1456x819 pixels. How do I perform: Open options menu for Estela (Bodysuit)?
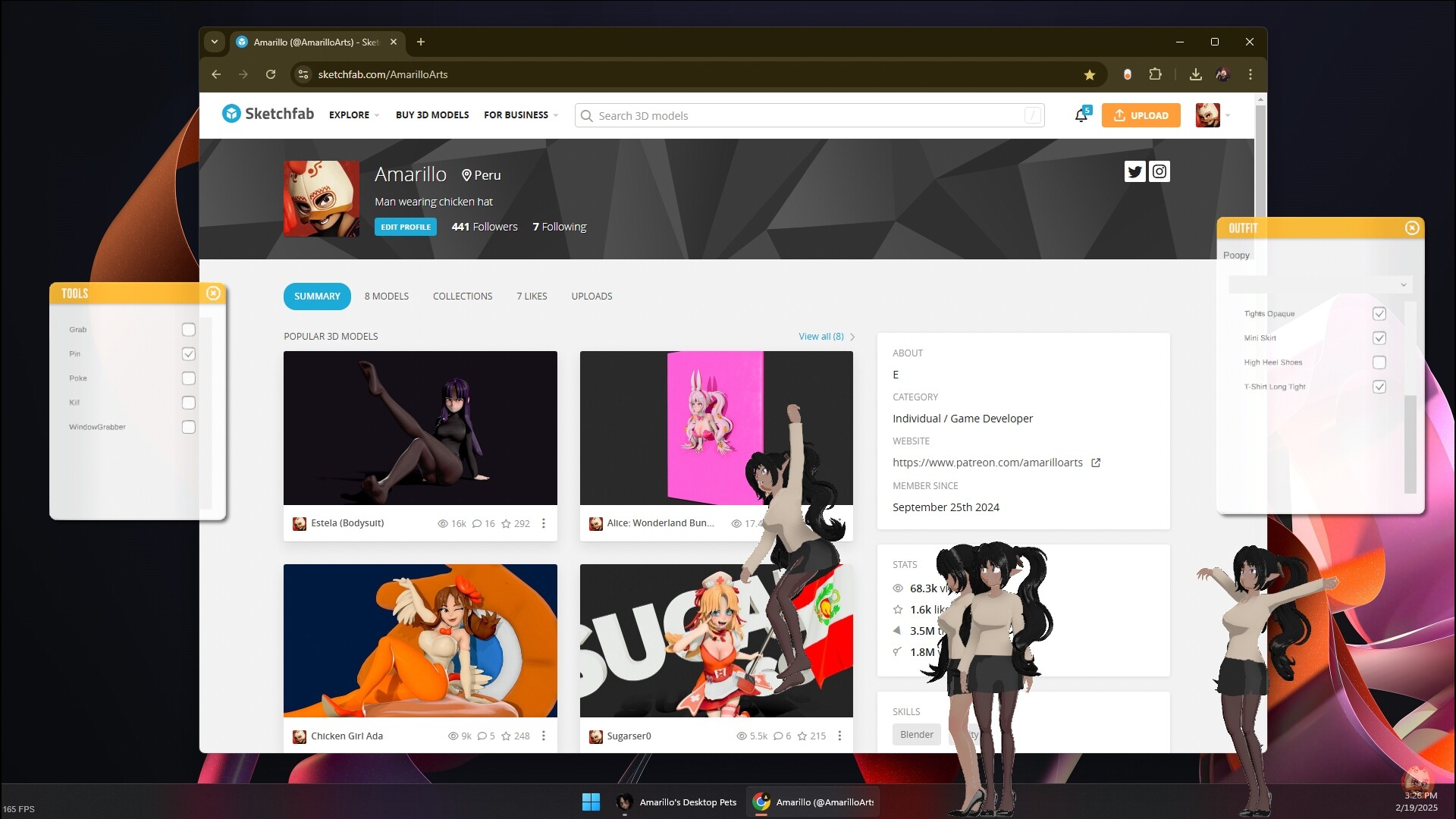click(x=544, y=523)
